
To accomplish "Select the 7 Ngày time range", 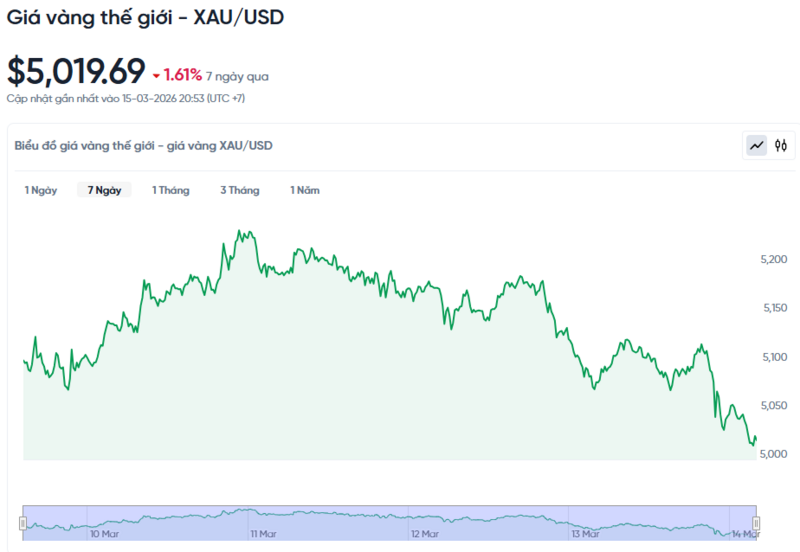I will click(x=104, y=190).
